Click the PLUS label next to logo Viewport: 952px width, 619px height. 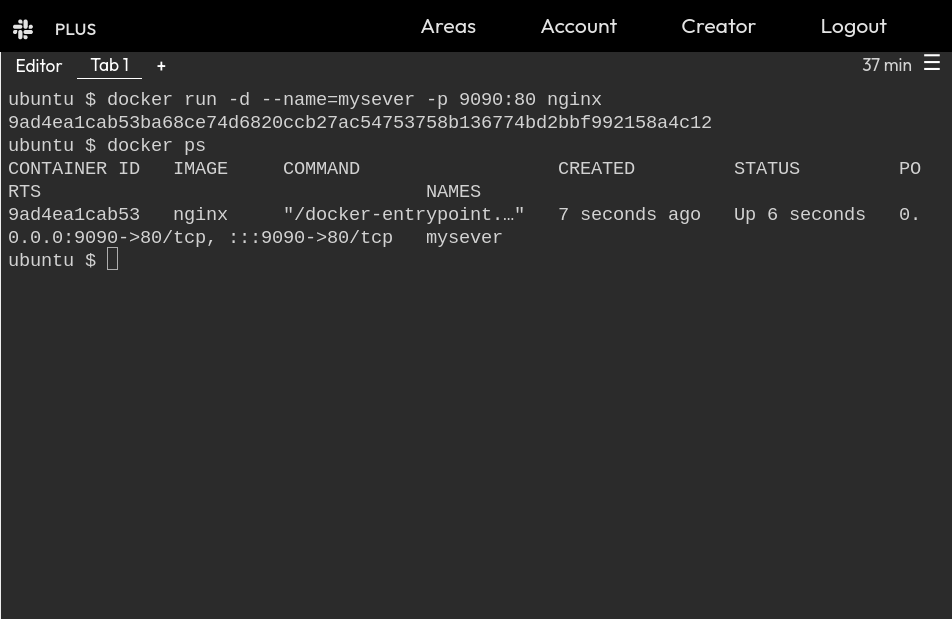click(x=75, y=29)
